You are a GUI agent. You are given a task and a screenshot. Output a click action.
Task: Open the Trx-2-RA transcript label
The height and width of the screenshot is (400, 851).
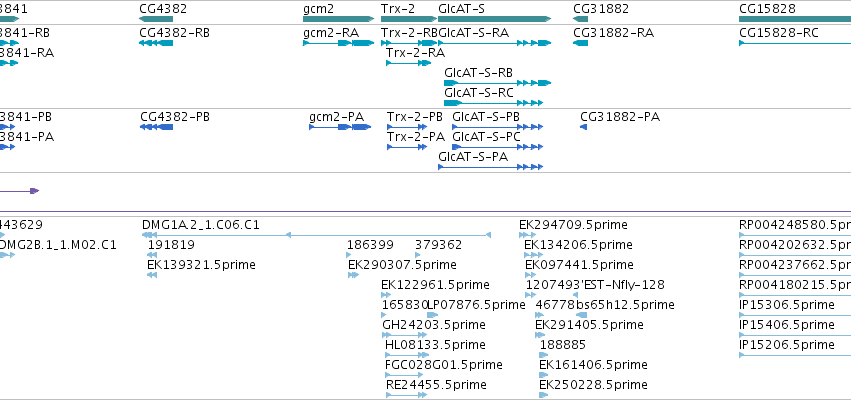[415, 53]
